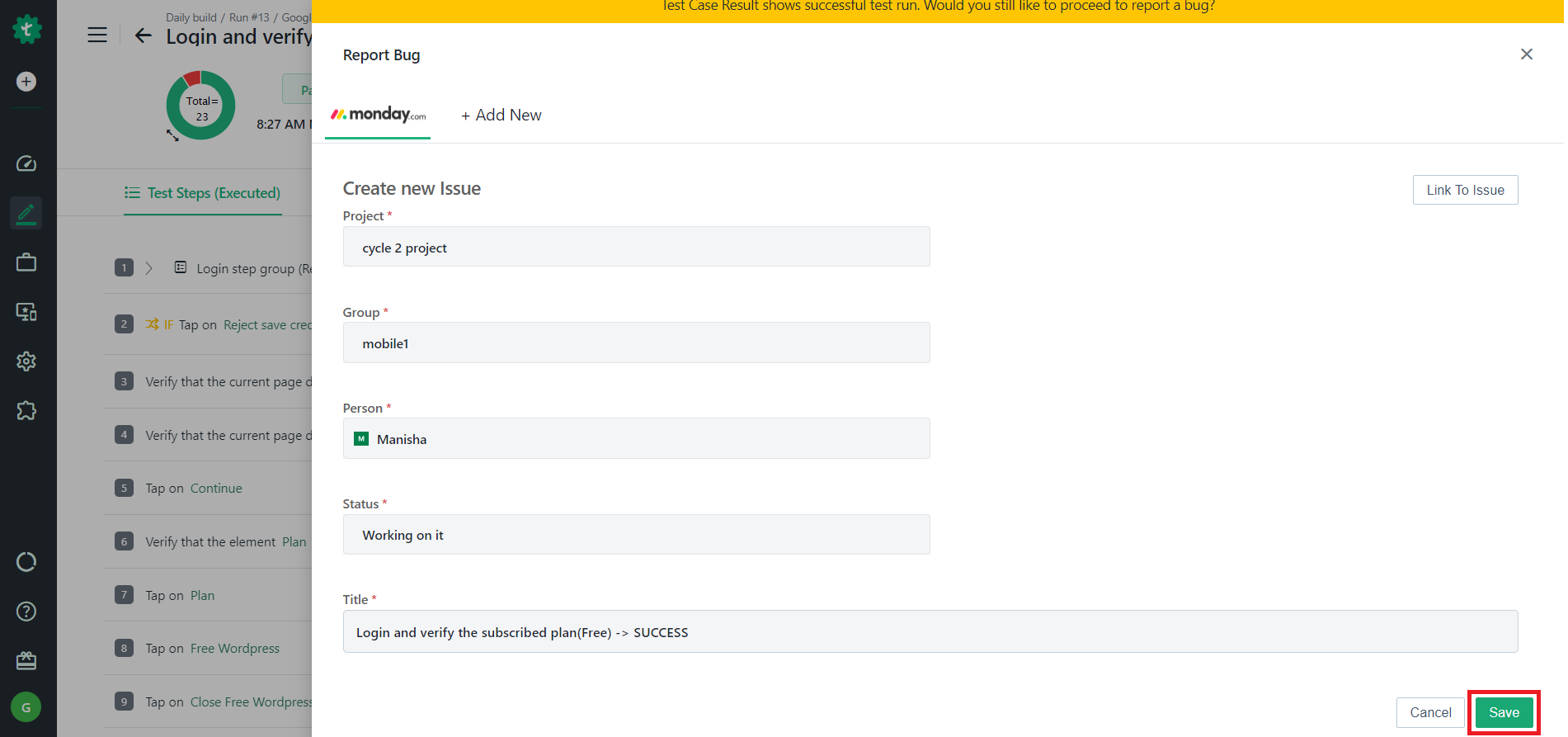Open the dashboard gauge icon

(x=26, y=163)
